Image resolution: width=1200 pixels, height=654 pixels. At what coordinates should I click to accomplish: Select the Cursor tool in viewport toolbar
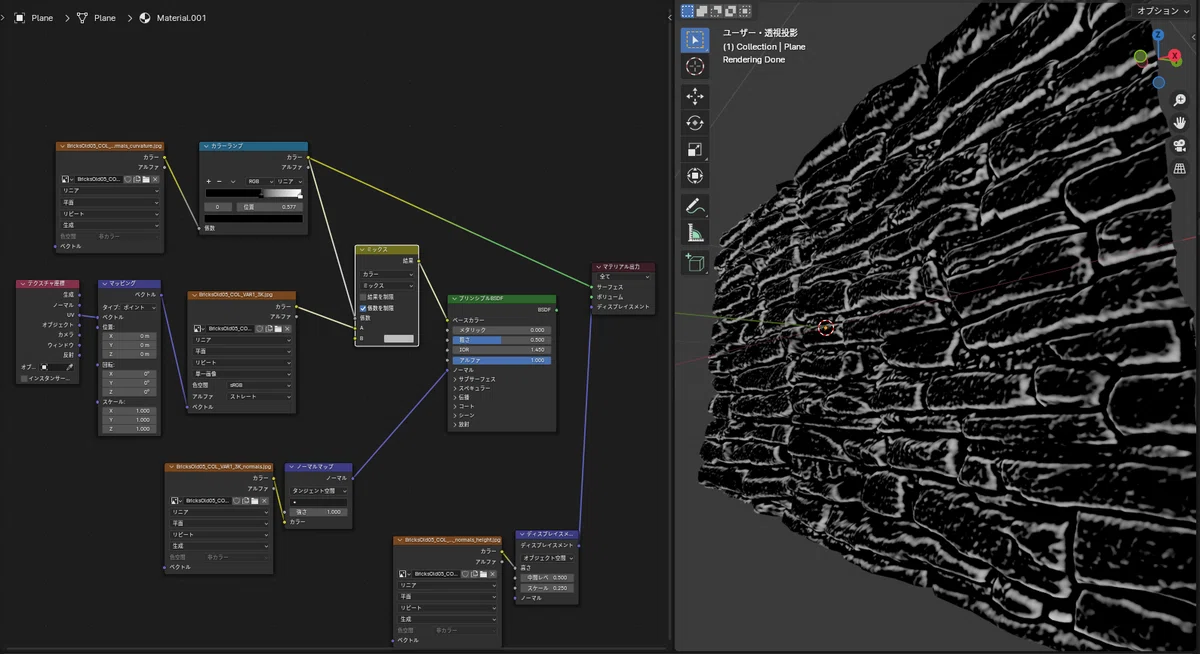695,67
